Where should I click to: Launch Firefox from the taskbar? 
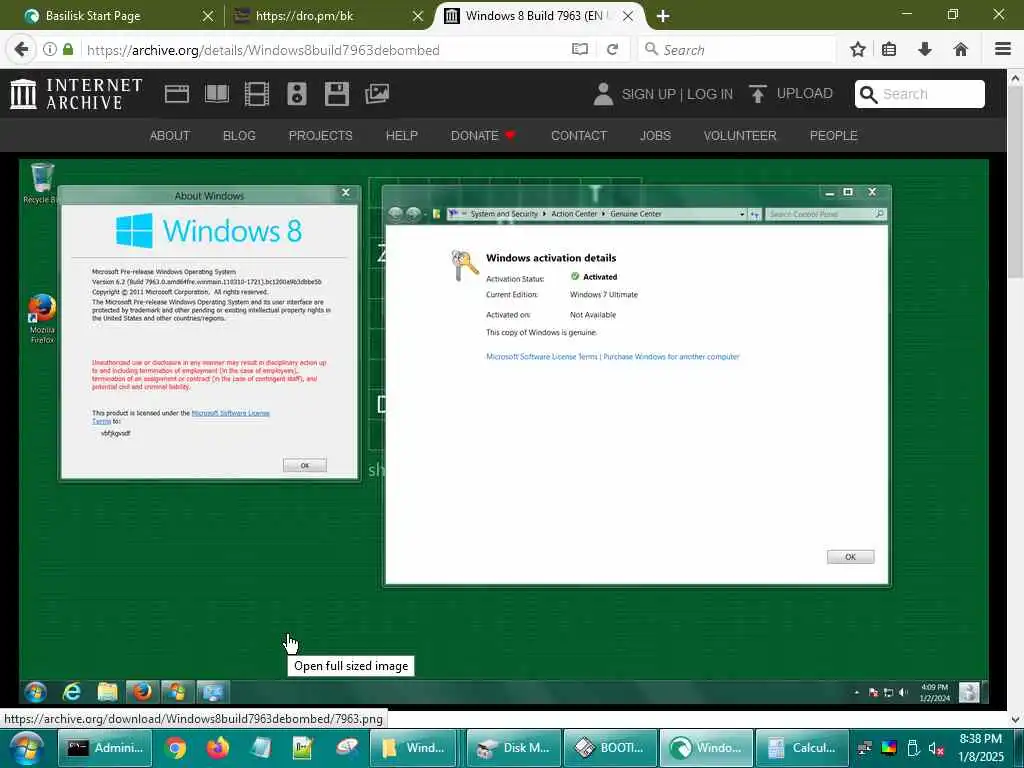217,748
